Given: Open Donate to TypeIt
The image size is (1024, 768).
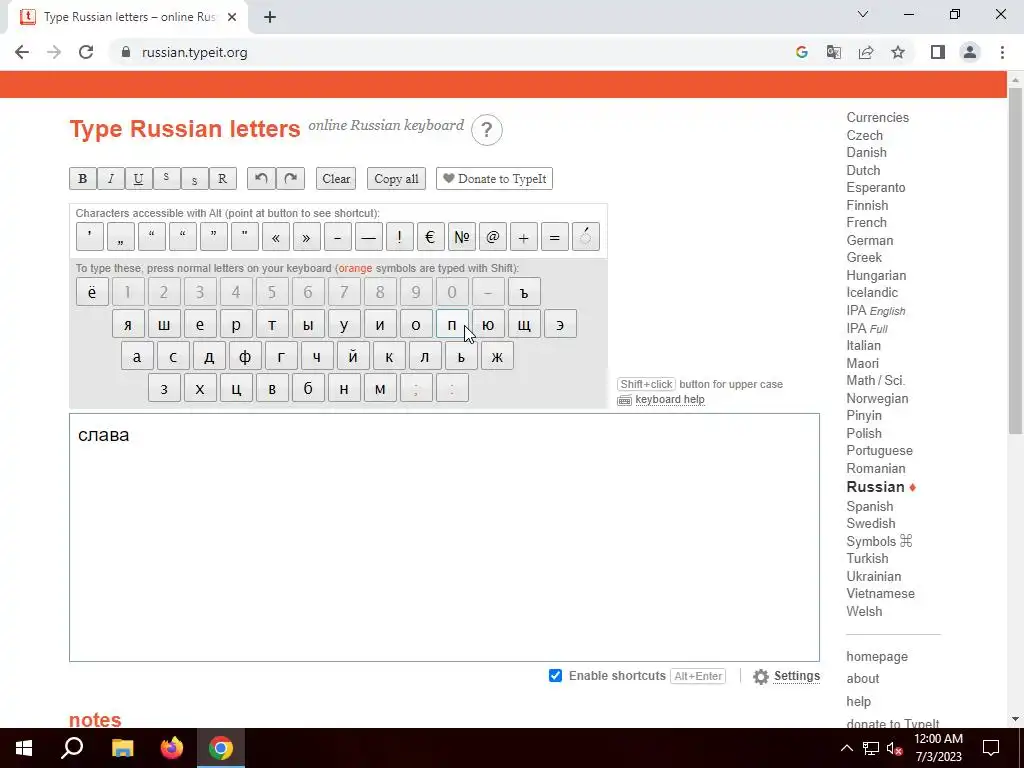Looking at the screenshot, I should pos(494,179).
